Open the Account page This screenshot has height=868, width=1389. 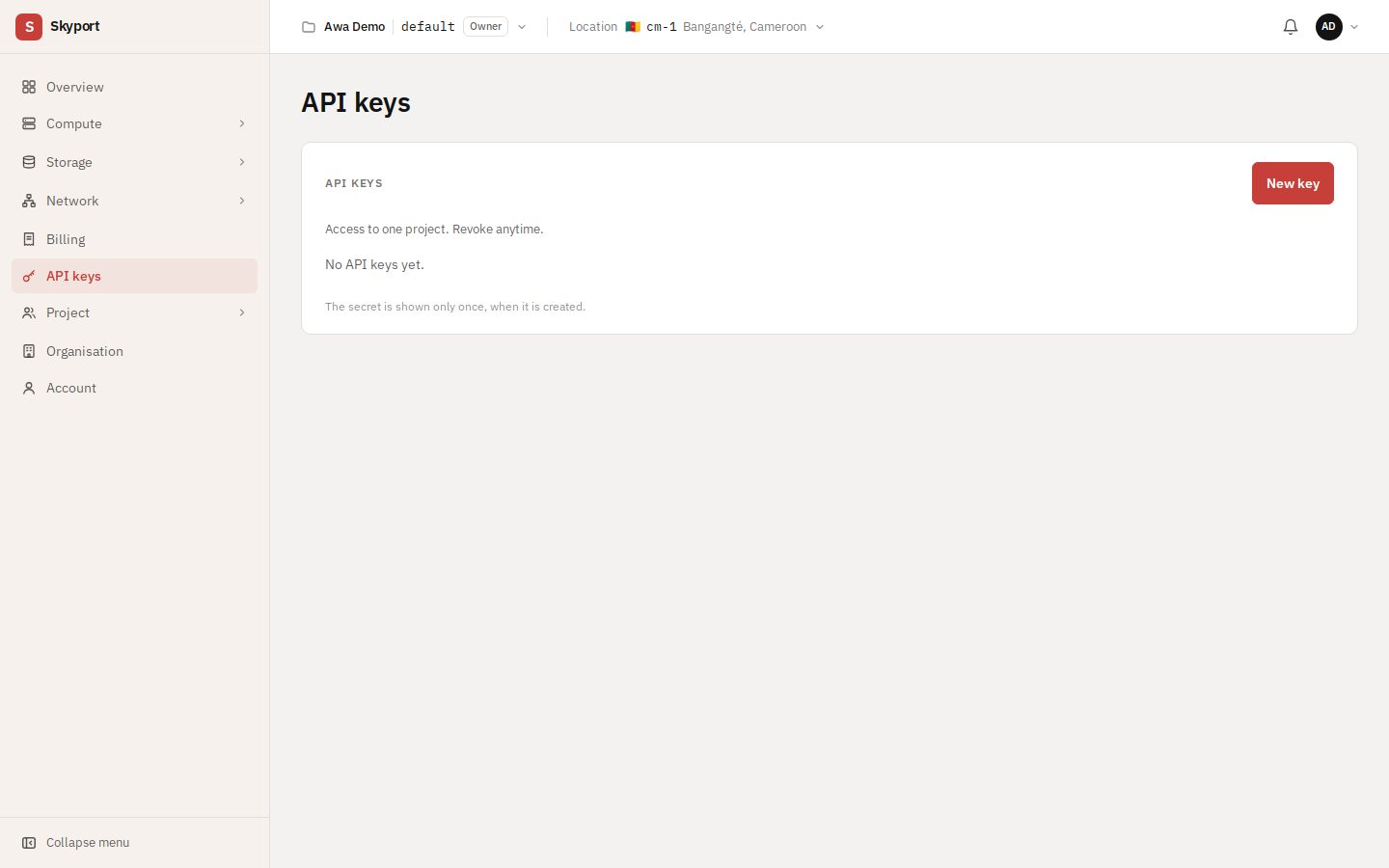coord(135,388)
